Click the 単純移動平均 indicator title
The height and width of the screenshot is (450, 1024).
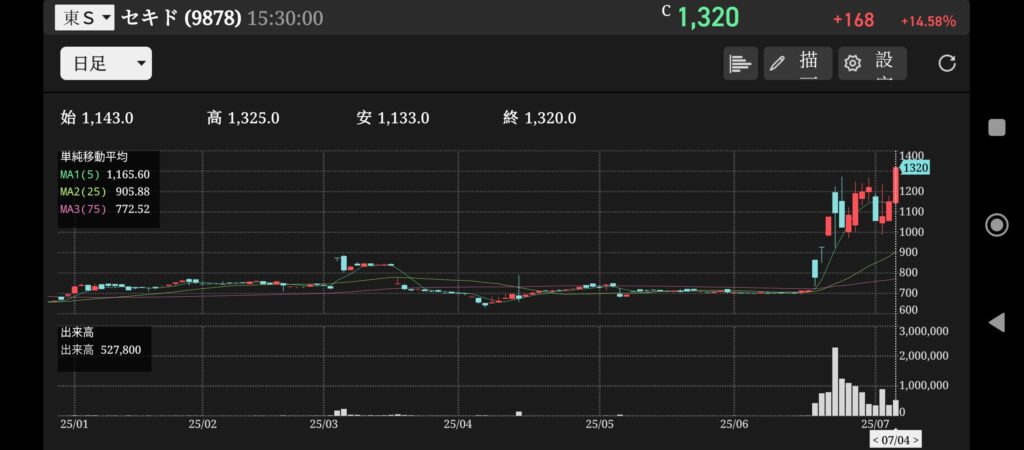94,157
